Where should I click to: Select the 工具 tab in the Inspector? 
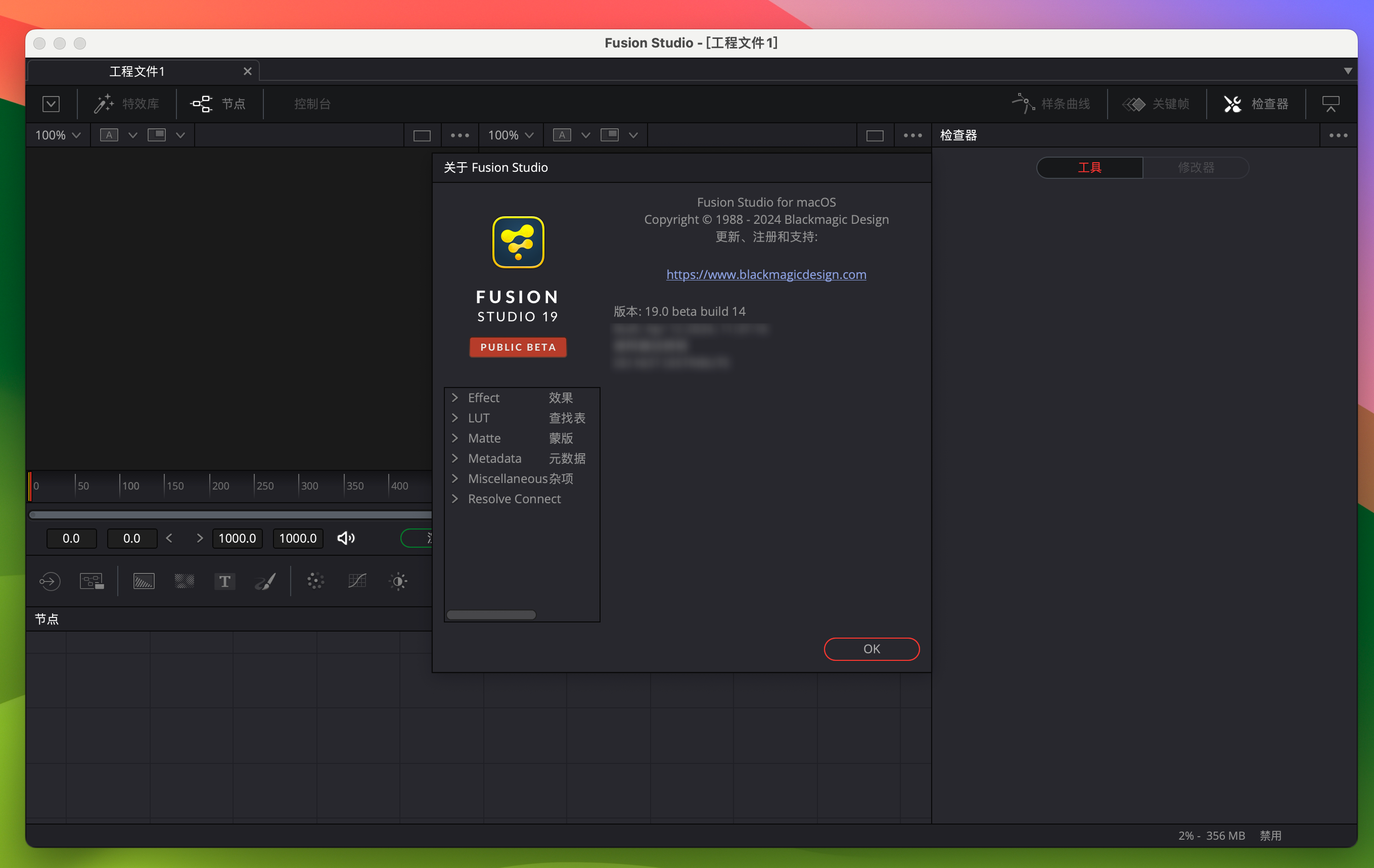1090,168
